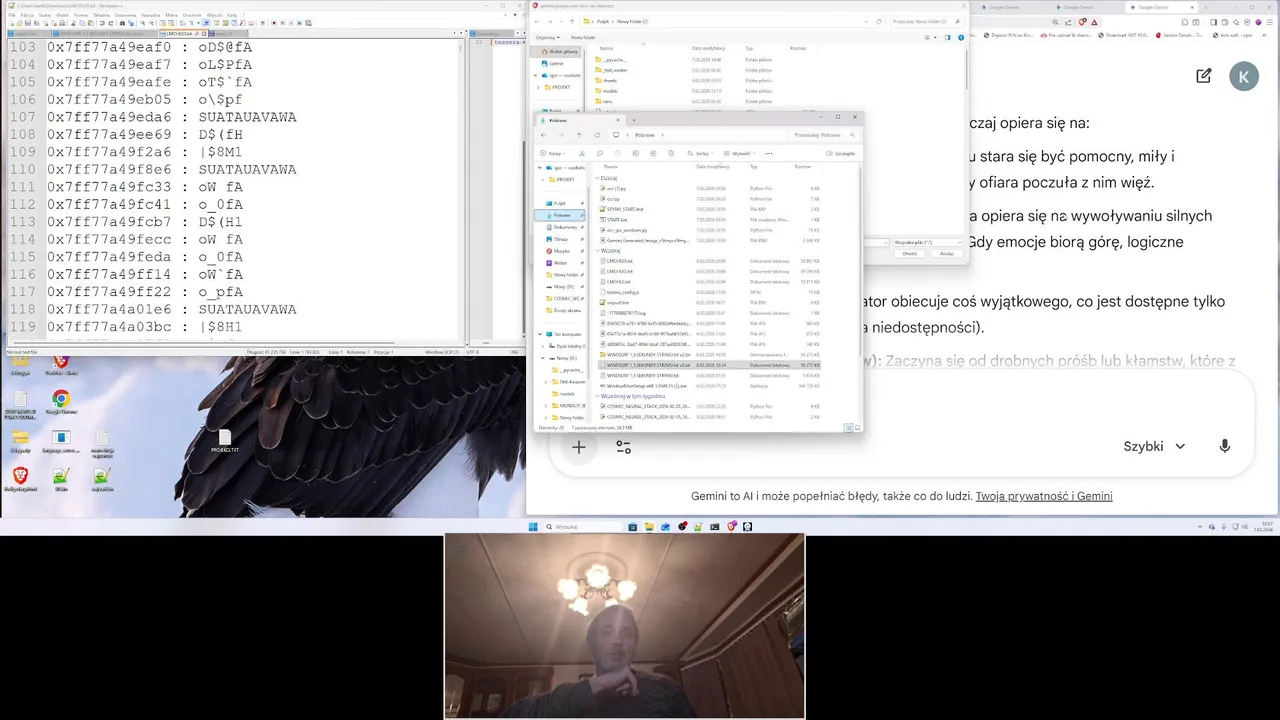The width and height of the screenshot is (1280, 720).
Task: Expand the Ten komputer node in the sidebar
Action: click(x=540, y=334)
